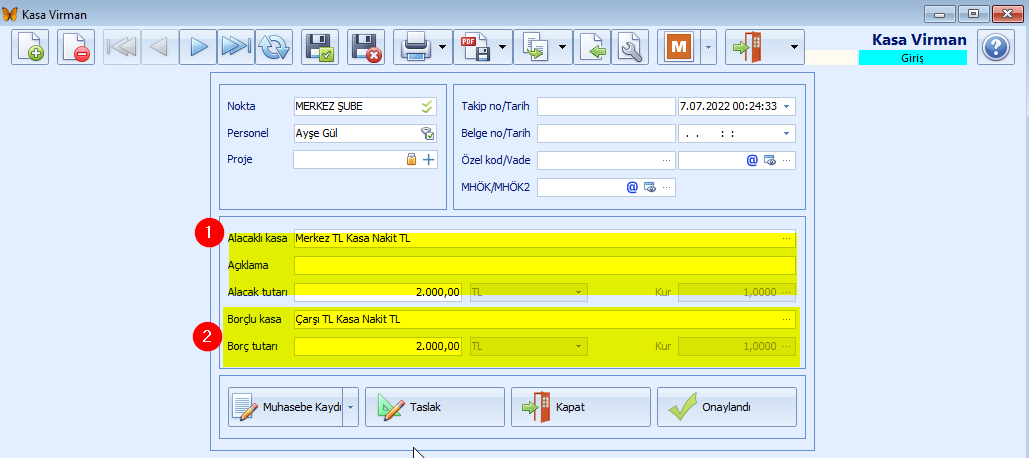Click the plus icon in Proje field
This screenshot has height=458, width=1029.
(x=429, y=159)
